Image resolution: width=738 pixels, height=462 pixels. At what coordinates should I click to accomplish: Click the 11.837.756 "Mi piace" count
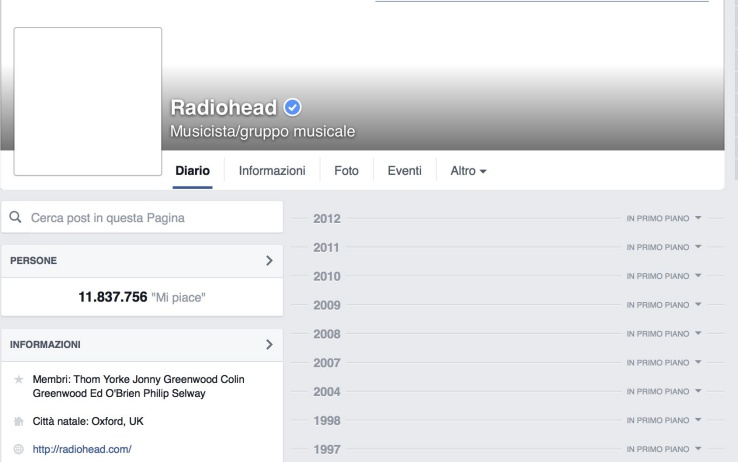[x=142, y=297]
